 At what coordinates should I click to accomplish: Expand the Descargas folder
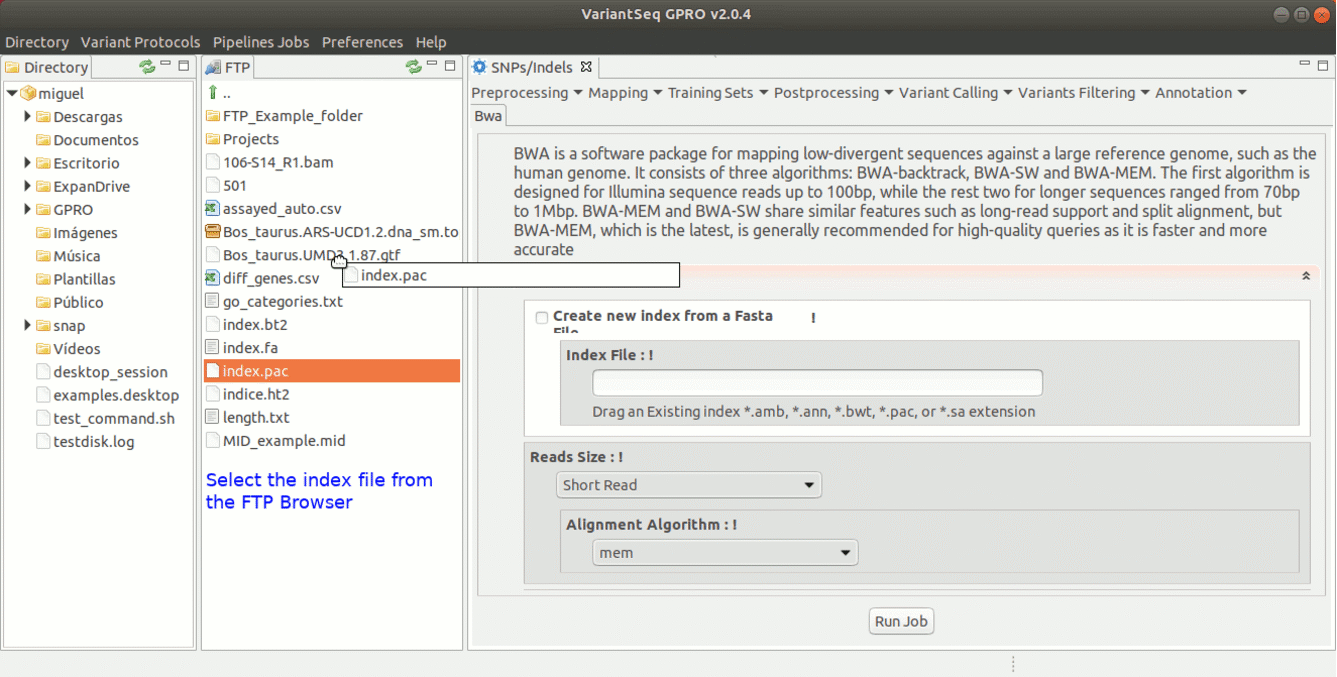click(x=28, y=117)
